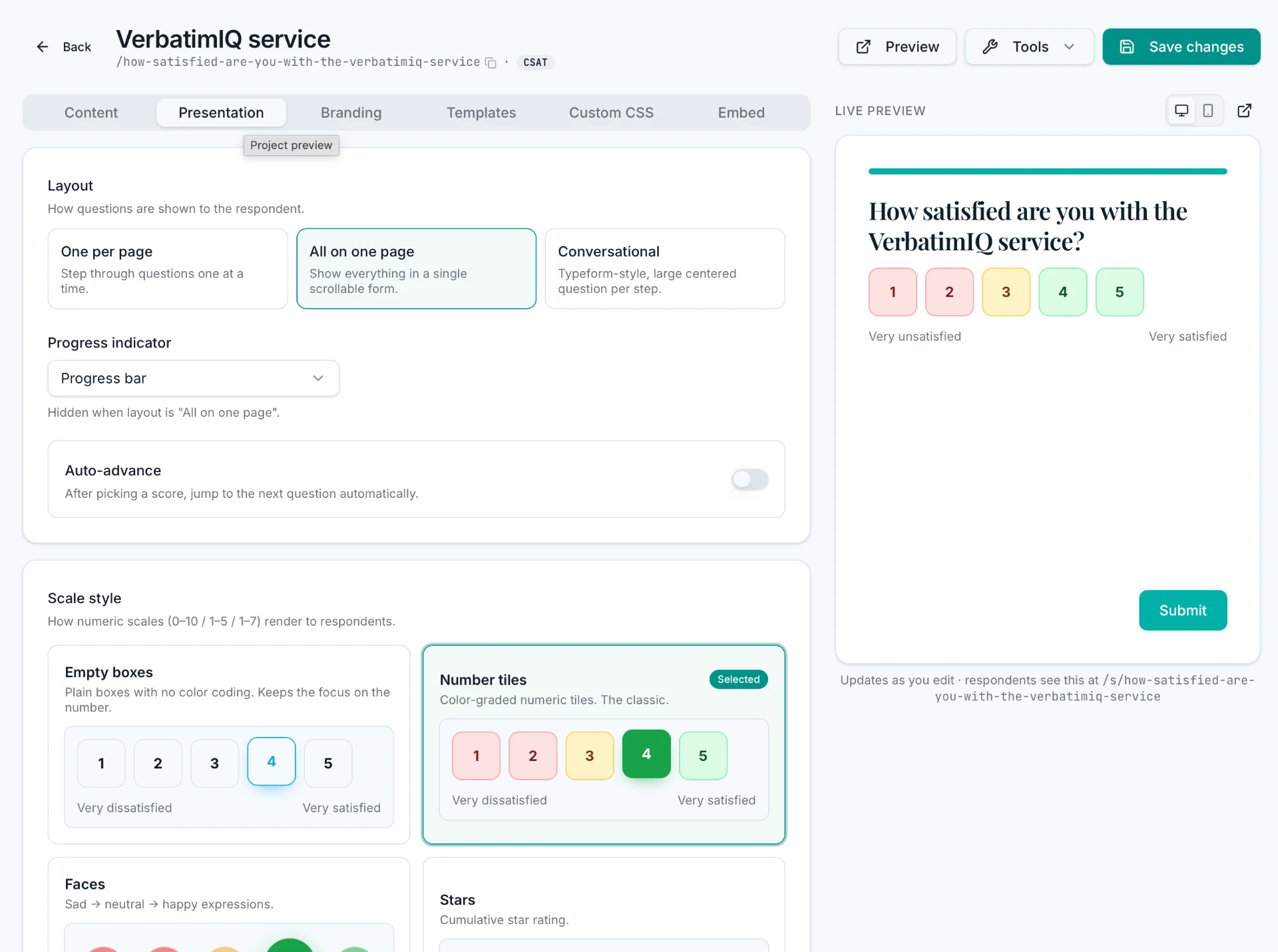
Task: Select the Conversational layout
Action: point(665,269)
